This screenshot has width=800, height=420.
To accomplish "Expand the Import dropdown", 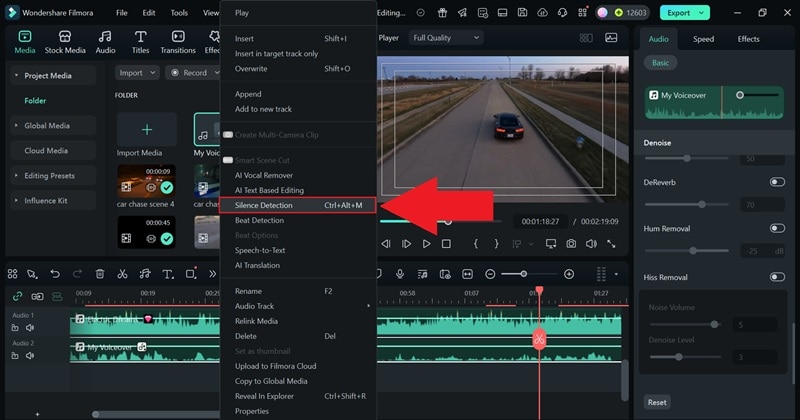I will 137,73.
